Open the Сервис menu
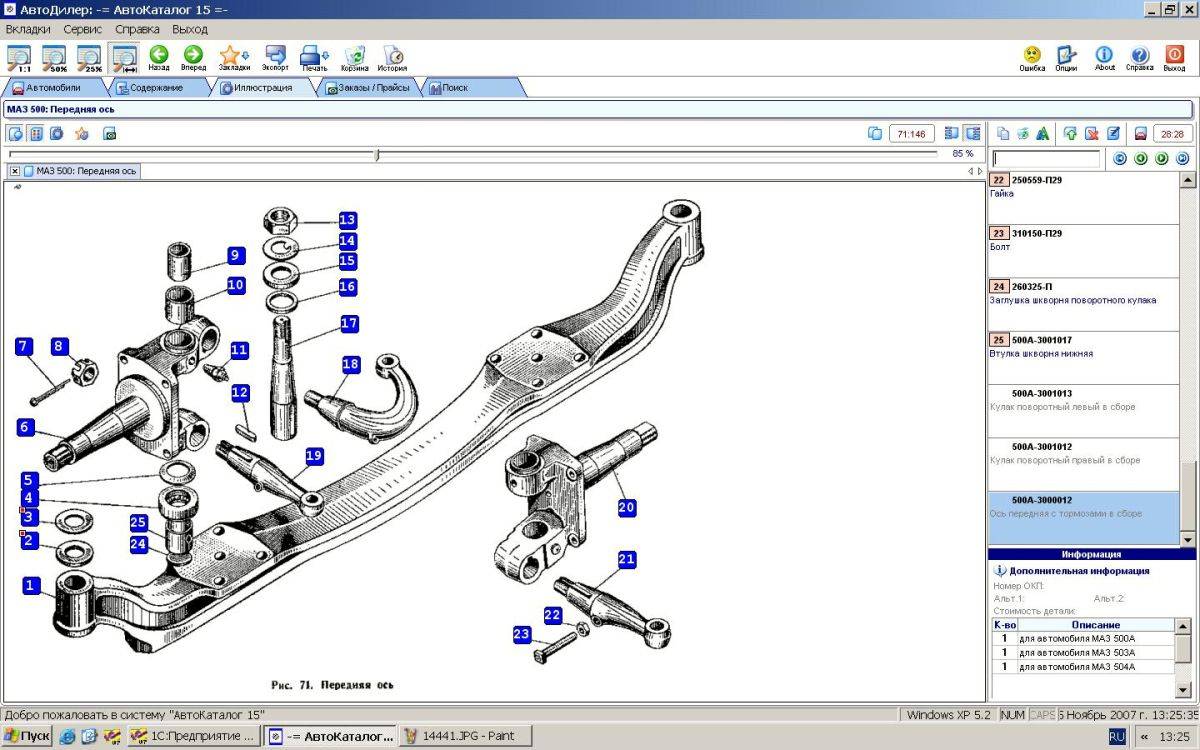1200x750 pixels. point(83,29)
